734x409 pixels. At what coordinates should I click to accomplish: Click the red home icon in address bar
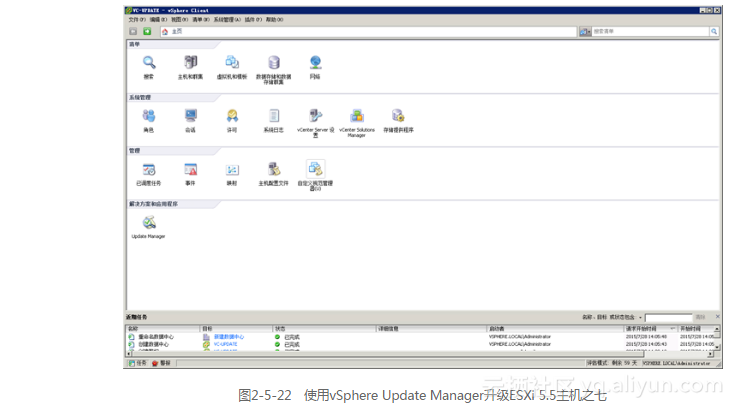pos(165,31)
